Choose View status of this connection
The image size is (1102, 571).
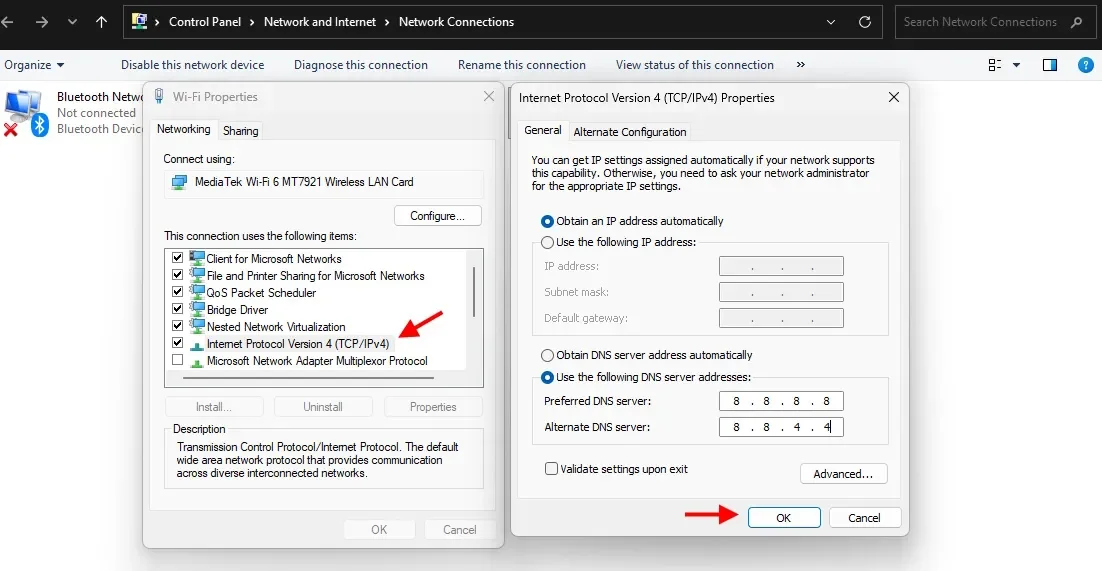point(694,65)
